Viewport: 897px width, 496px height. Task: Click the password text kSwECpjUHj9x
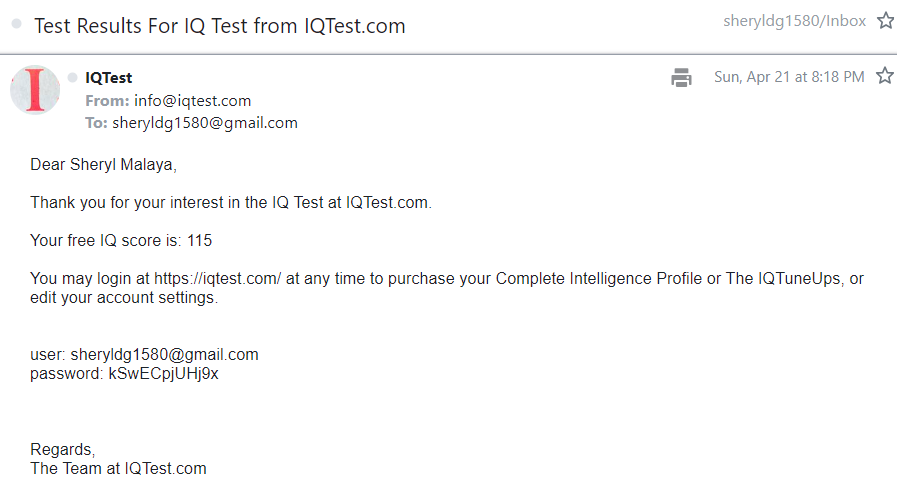[164, 373]
